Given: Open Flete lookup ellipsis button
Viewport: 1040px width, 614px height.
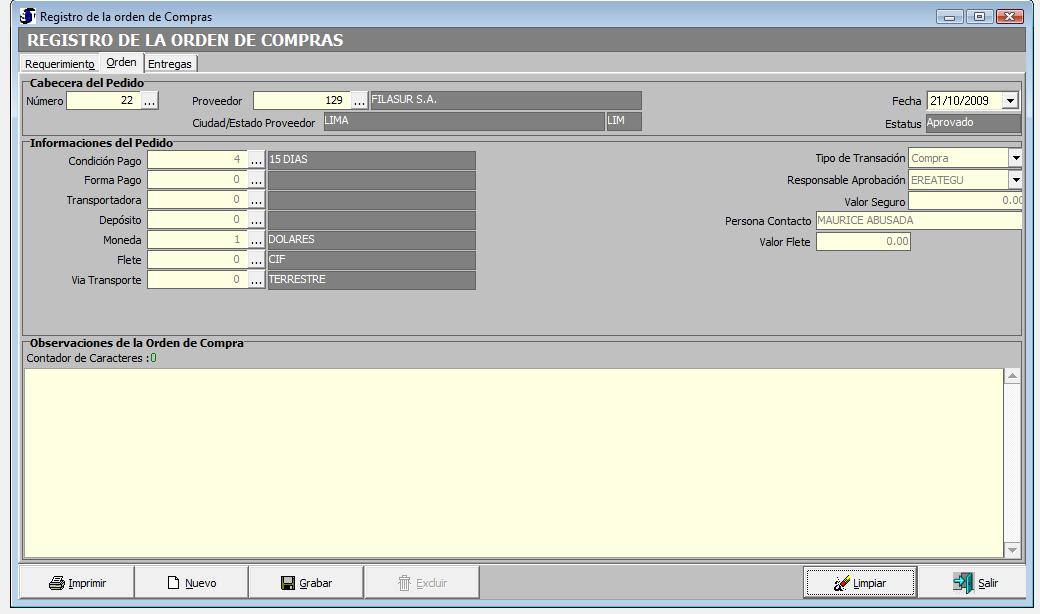Looking at the screenshot, I should [x=257, y=260].
